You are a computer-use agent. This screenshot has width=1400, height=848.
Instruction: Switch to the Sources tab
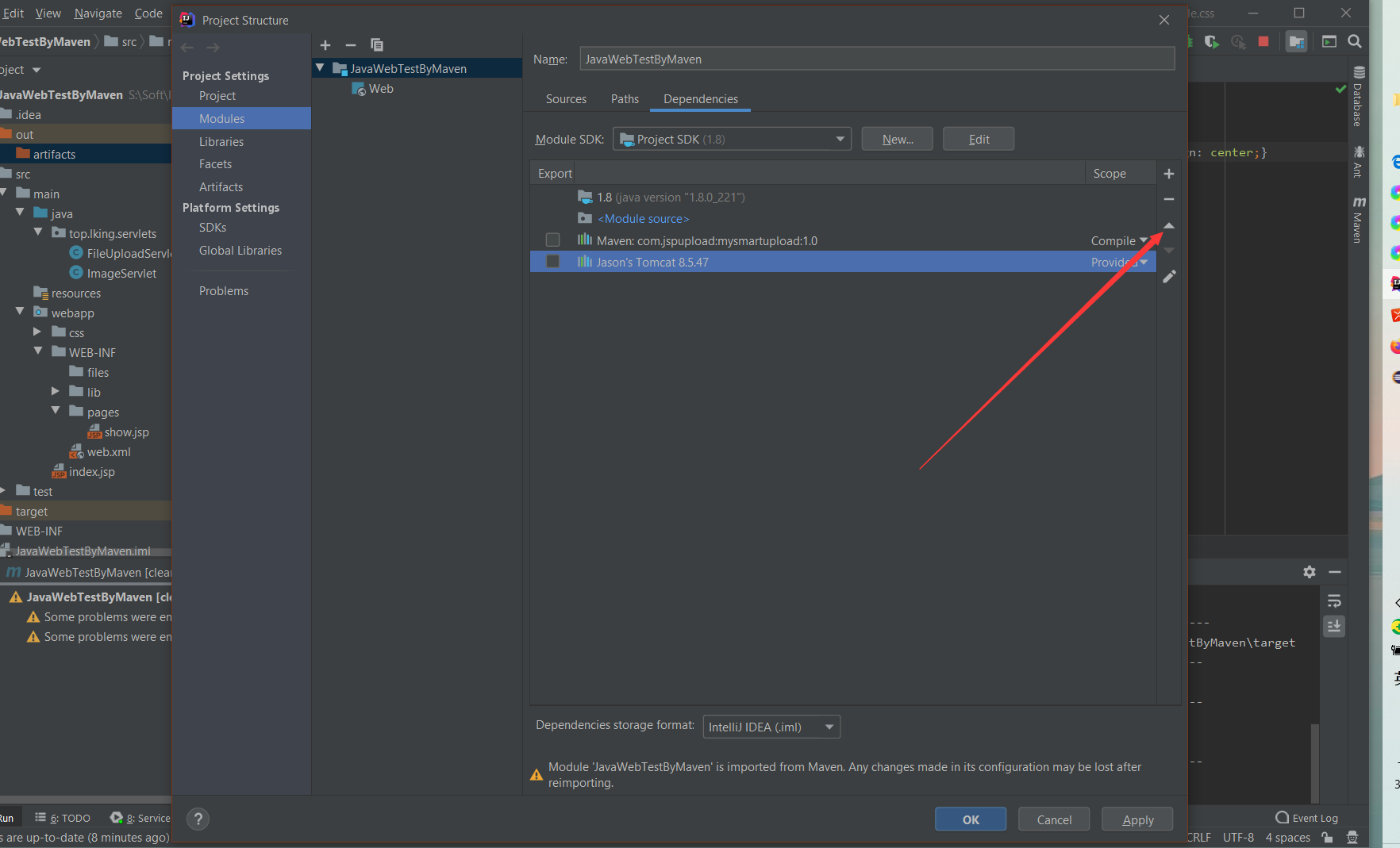pyautogui.click(x=566, y=98)
